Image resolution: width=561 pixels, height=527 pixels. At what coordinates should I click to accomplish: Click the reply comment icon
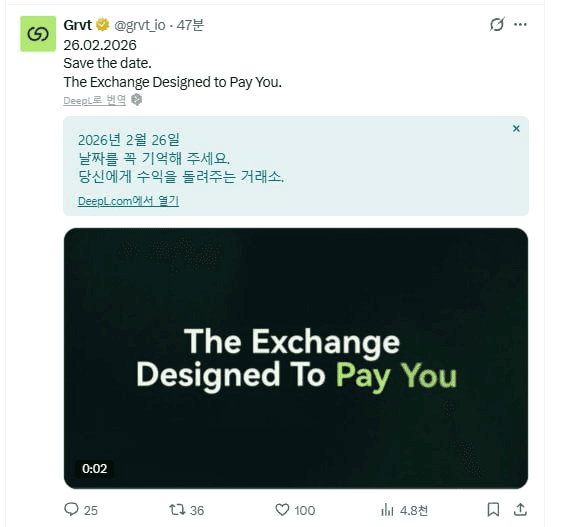pyautogui.click(x=71, y=509)
